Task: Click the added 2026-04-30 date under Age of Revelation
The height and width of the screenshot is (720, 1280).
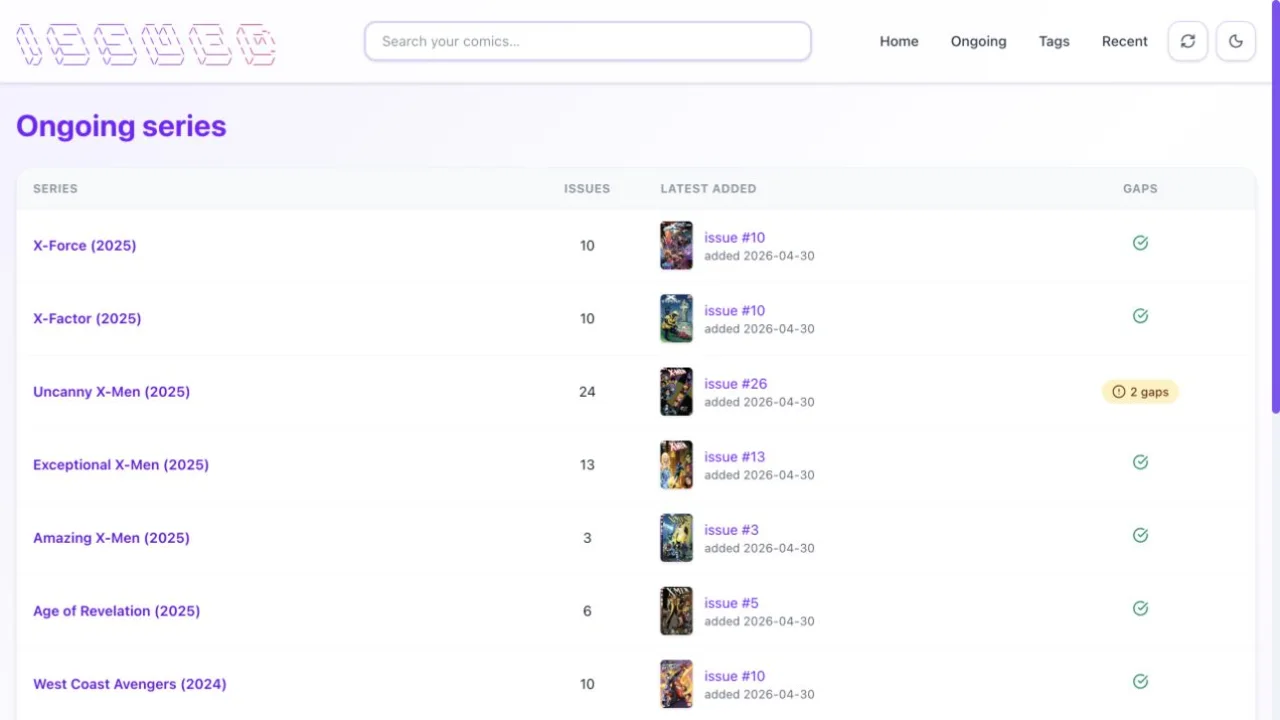Action: pyautogui.click(x=759, y=621)
